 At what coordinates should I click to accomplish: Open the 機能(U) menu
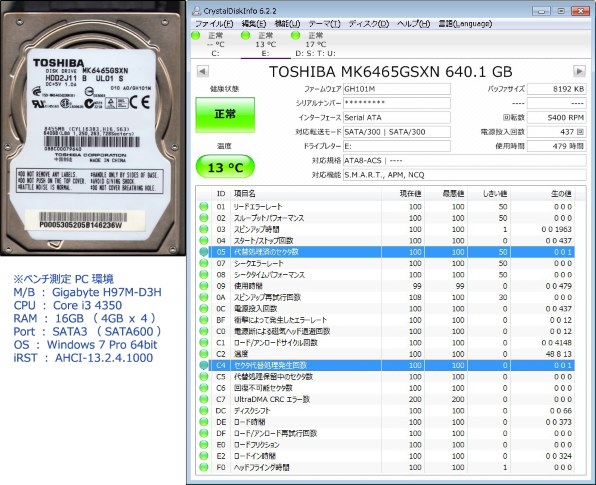click(287, 24)
